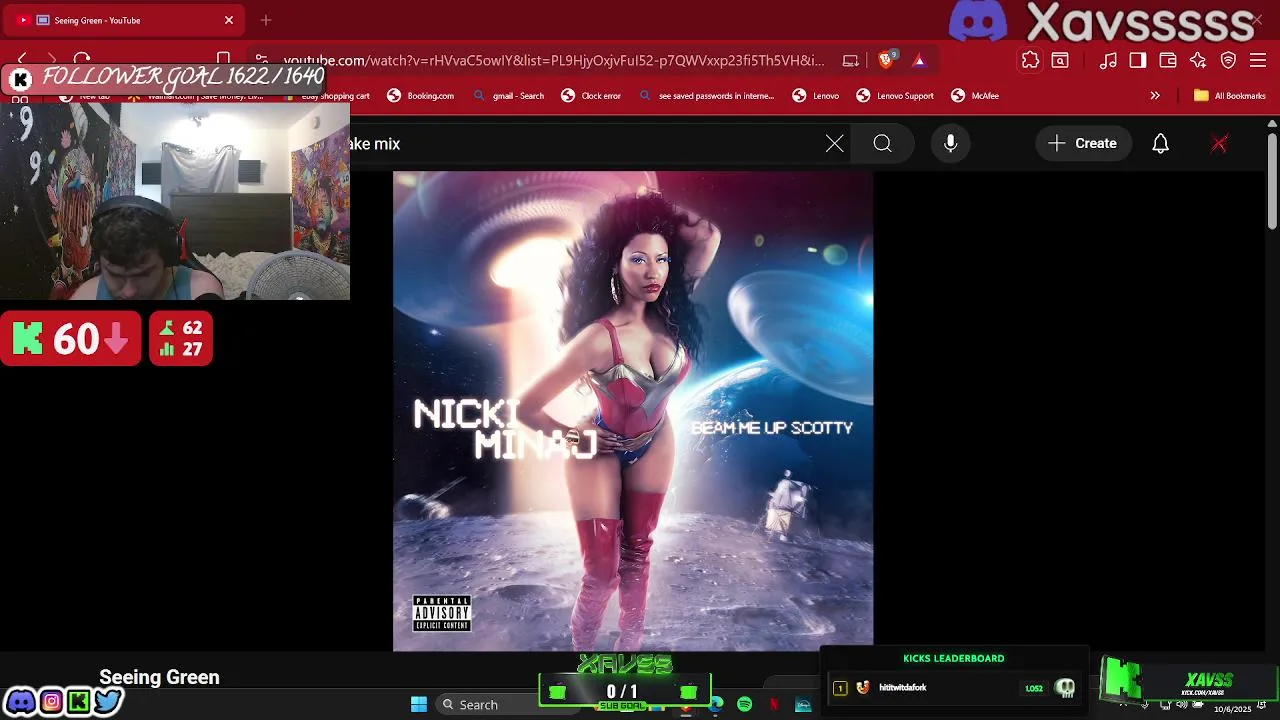Open the Windows Start menu
This screenshot has height=720, width=1280.
(419, 704)
